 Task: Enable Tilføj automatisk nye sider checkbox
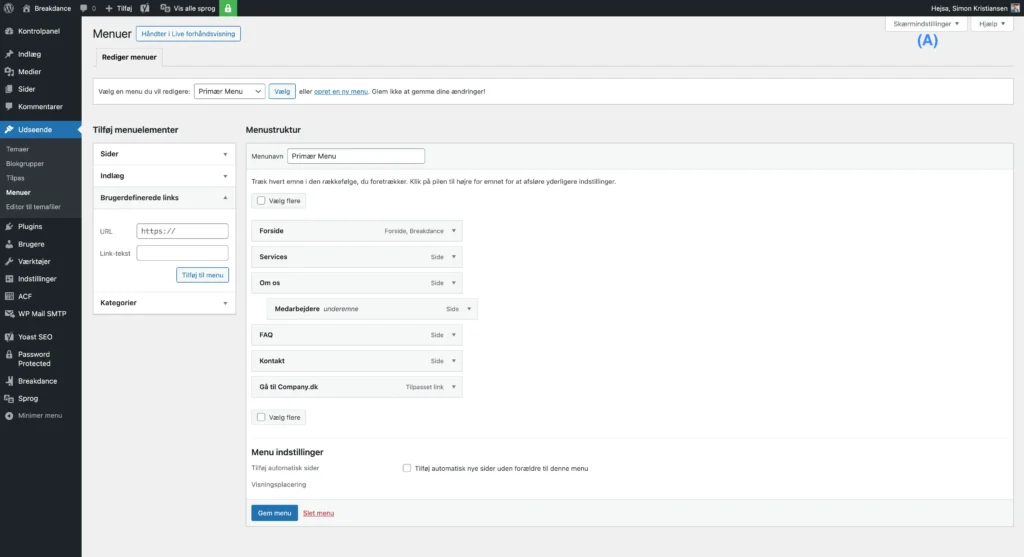coord(407,468)
